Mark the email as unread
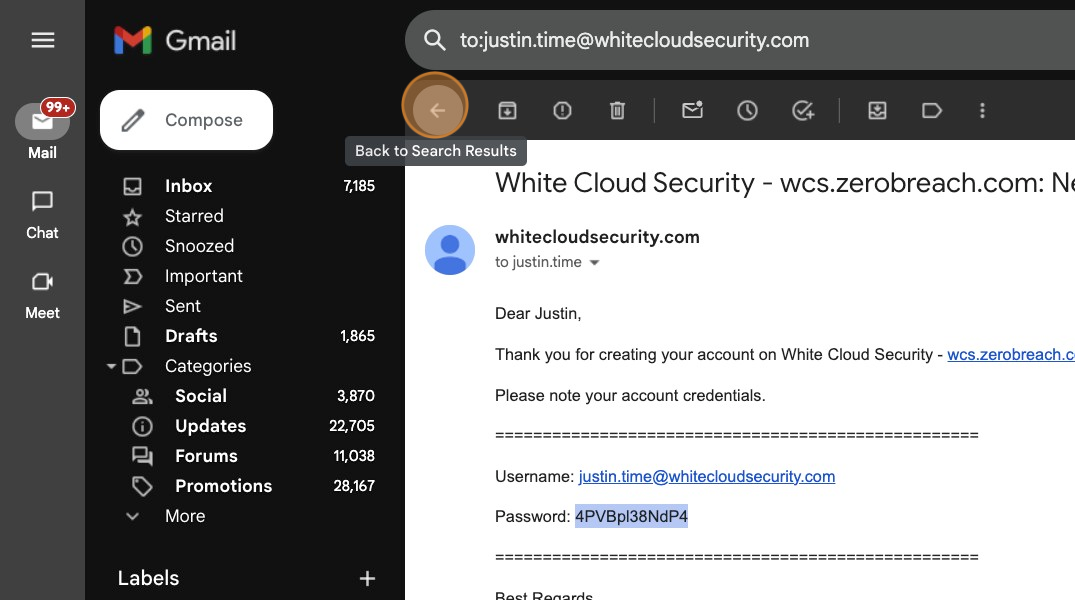This screenshot has width=1075, height=600. coord(692,110)
